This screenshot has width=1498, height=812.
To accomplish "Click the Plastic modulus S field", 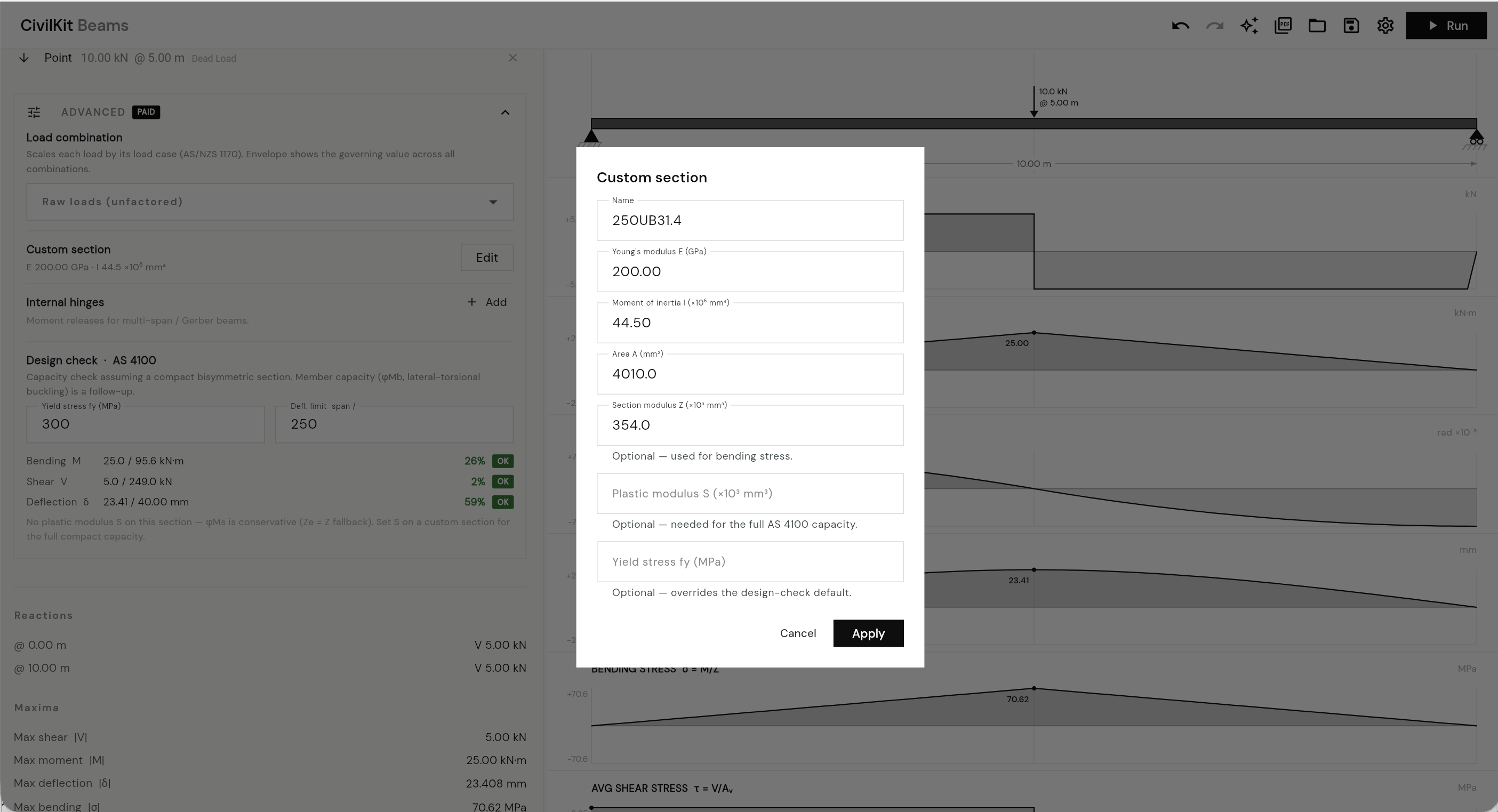I will 750,494.
